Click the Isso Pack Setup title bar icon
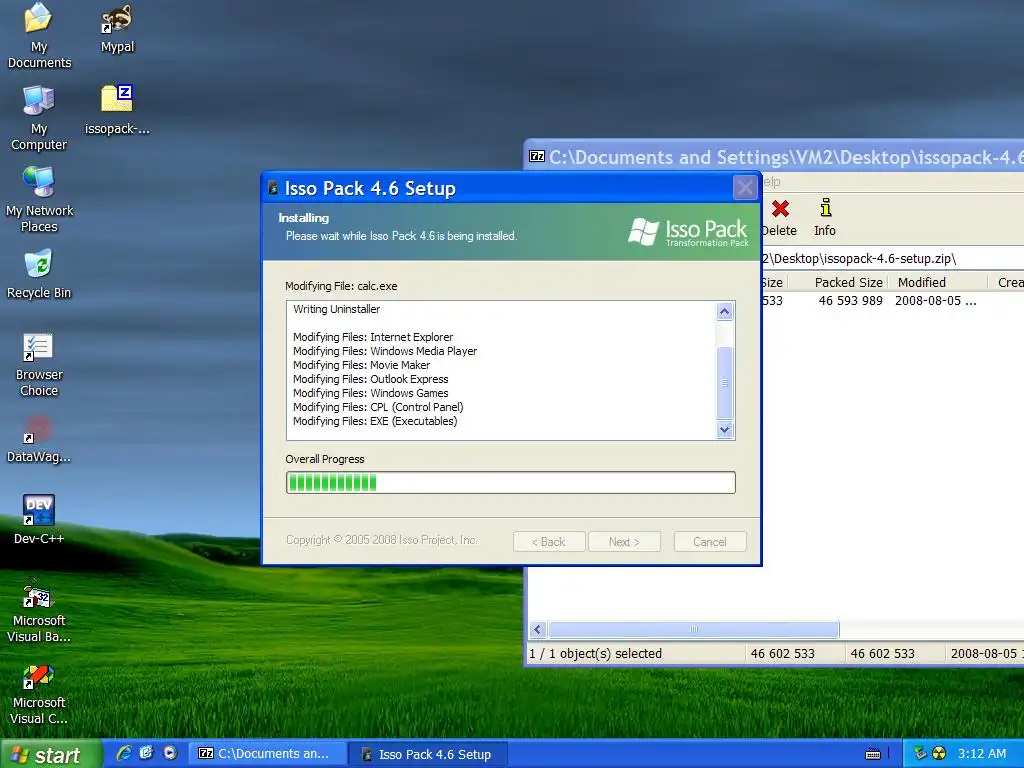The height and width of the screenshot is (768, 1024). (x=273, y=189)
